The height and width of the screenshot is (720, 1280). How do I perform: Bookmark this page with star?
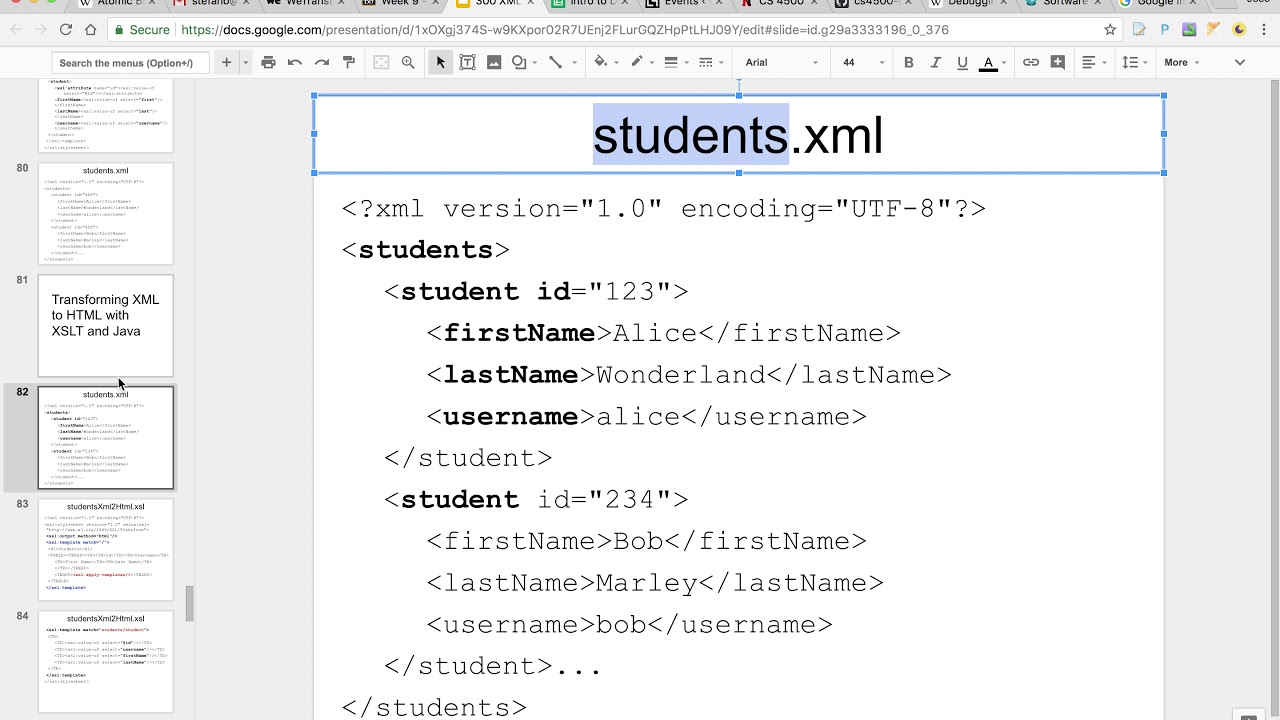point(1110,30)
